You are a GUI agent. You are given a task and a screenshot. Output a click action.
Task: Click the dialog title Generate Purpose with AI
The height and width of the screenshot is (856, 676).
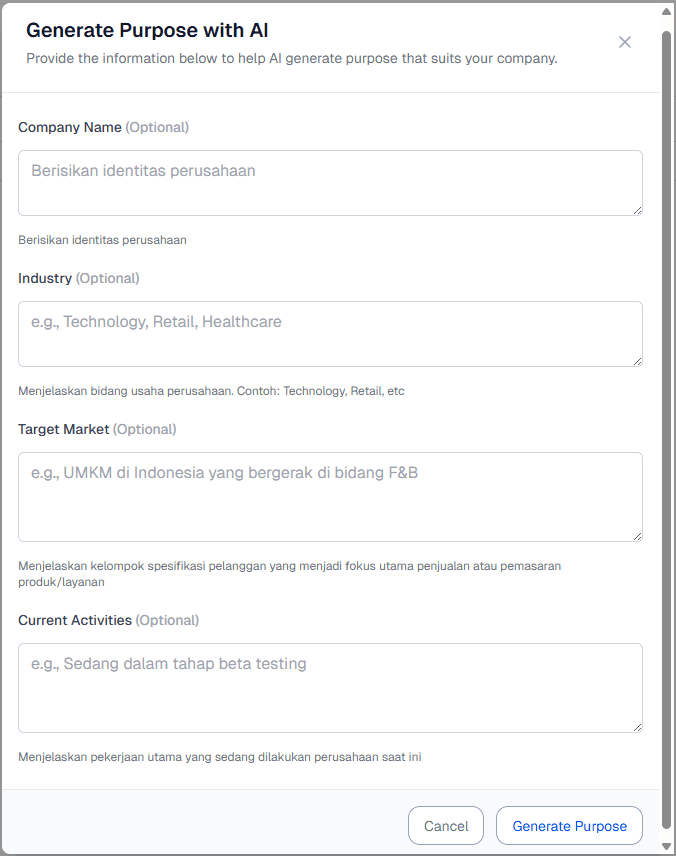[150, 30]
